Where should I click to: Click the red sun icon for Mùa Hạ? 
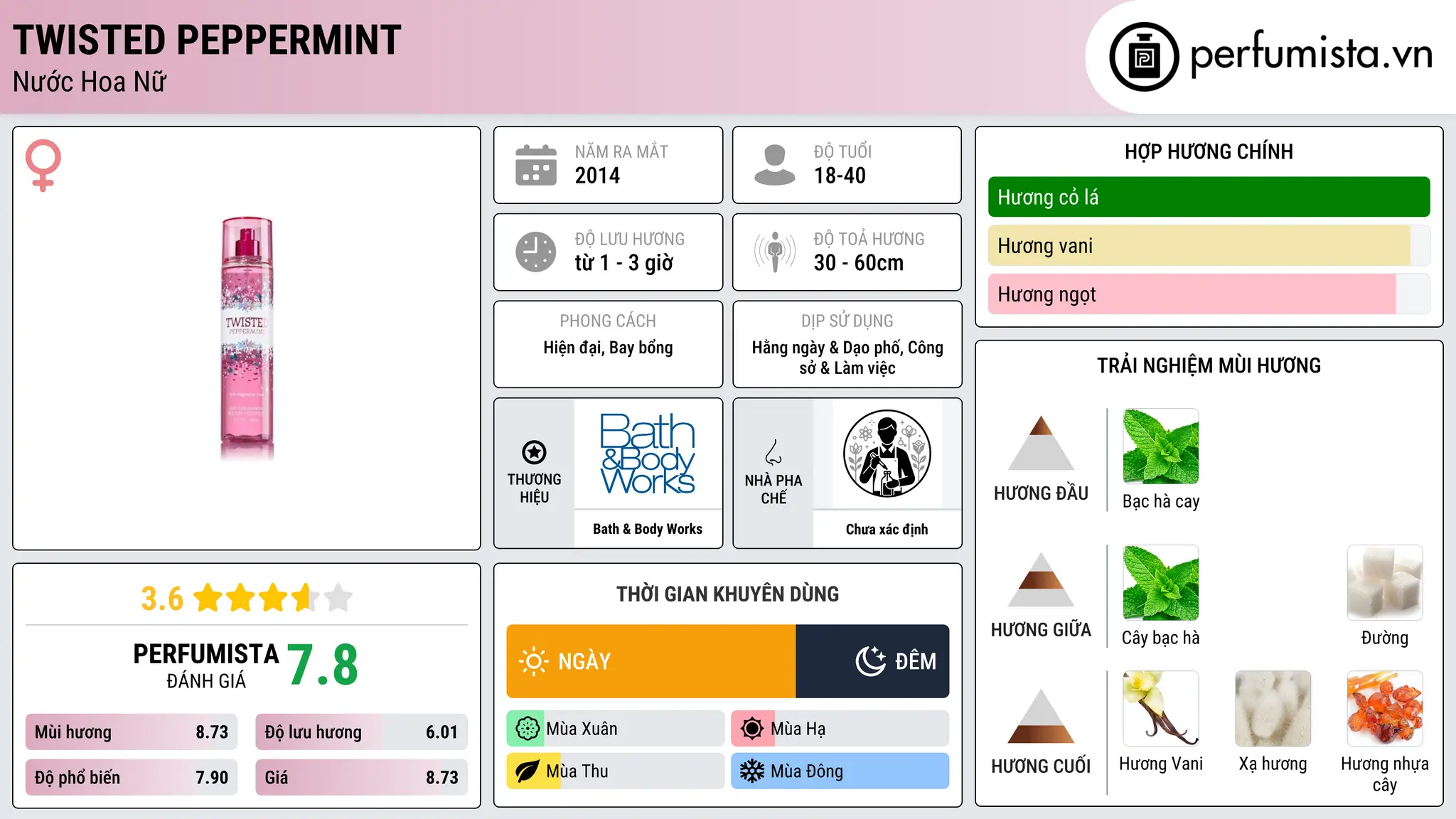(751, 729)
